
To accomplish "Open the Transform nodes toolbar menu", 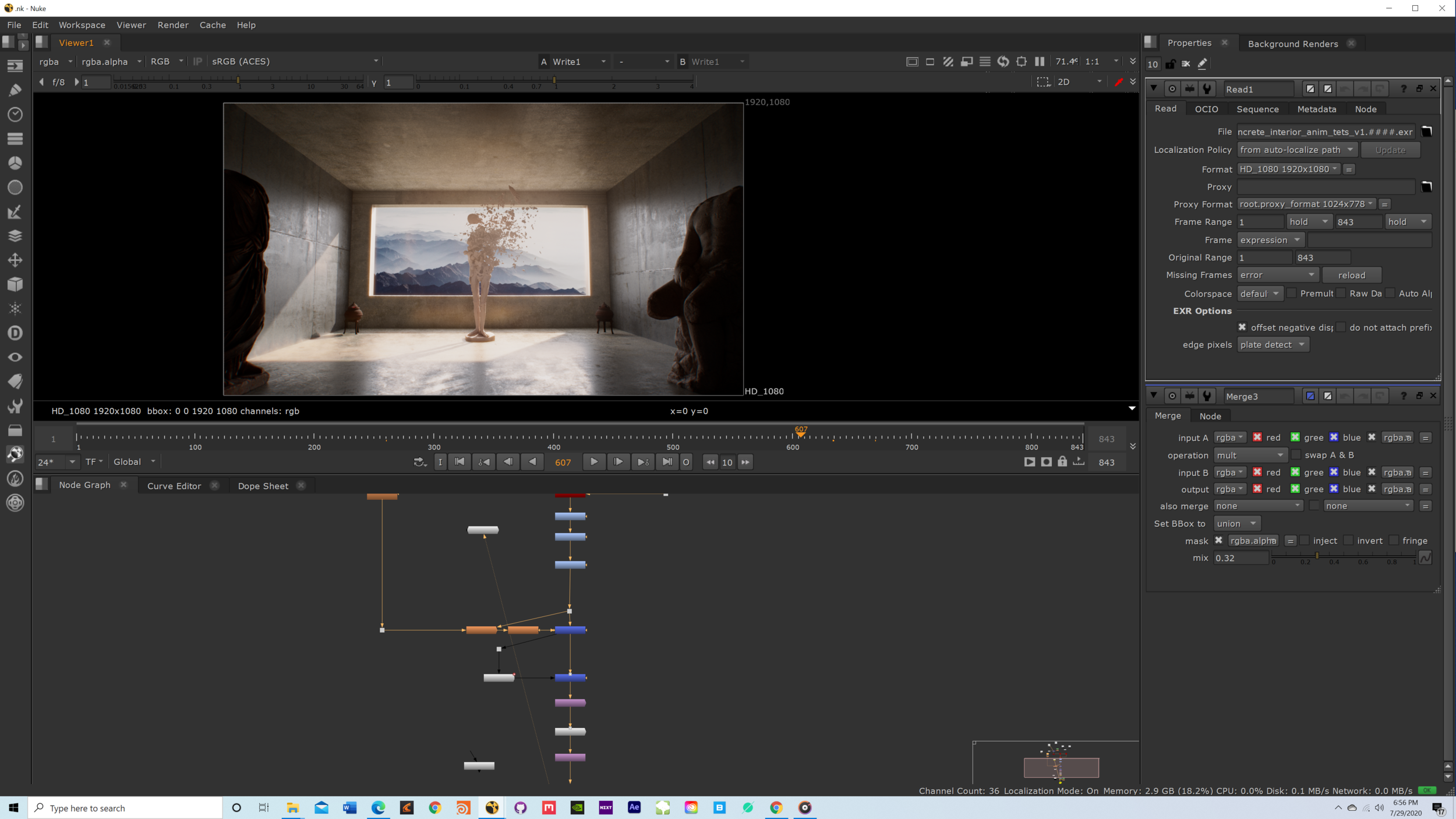I will 15,260.
